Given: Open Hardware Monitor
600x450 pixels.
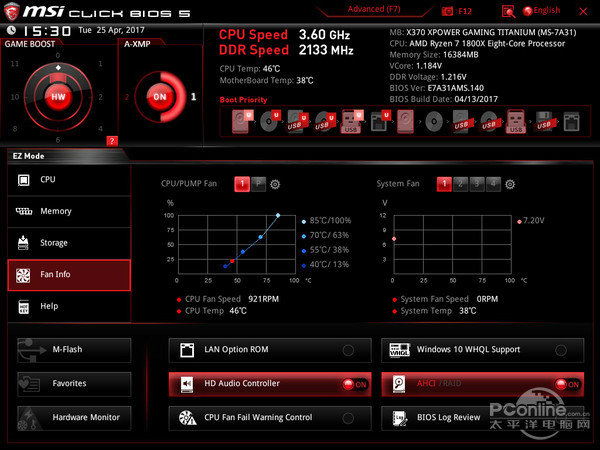Looking at the screenshot, I should (x=74, y=418).
